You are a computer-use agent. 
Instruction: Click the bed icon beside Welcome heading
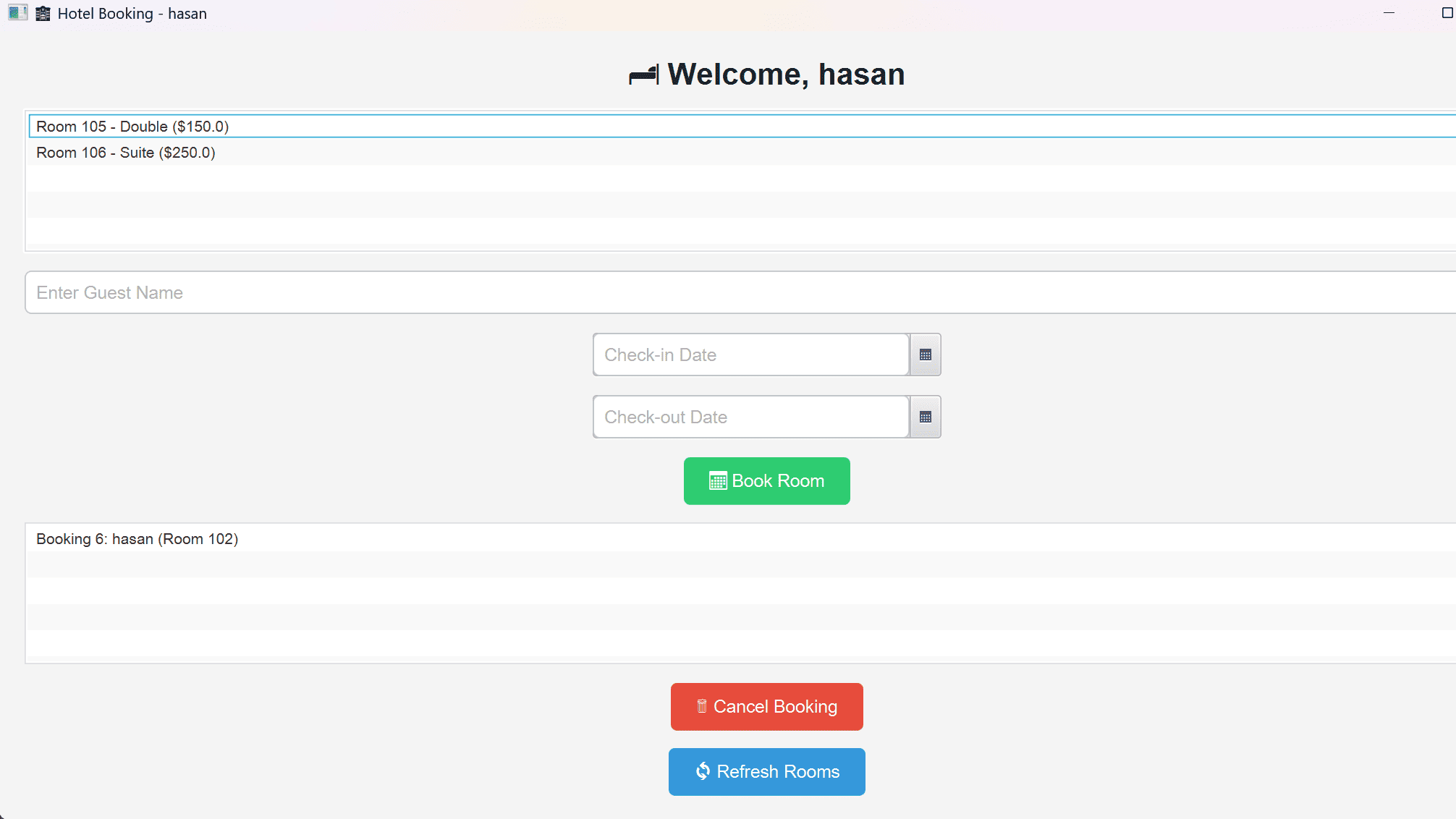[643, 74]
